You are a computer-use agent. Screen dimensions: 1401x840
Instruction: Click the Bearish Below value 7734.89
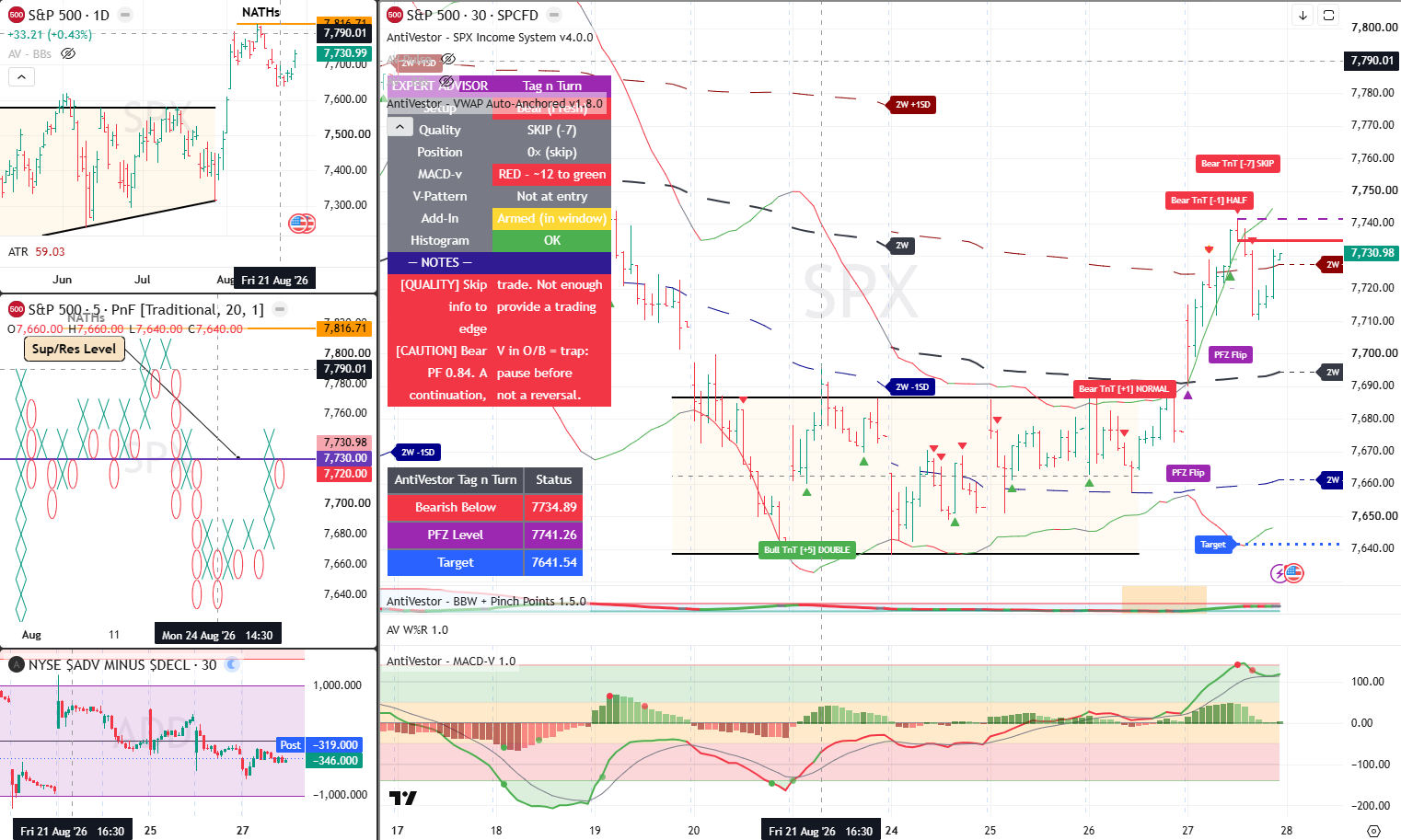[553, 507]
